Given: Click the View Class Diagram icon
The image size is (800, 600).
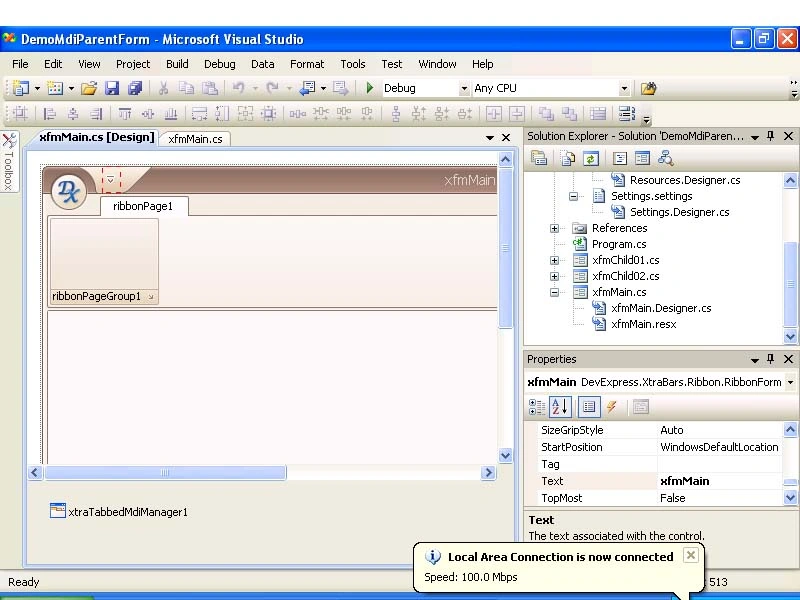Looking at the screenshot, I should point(665,159).
